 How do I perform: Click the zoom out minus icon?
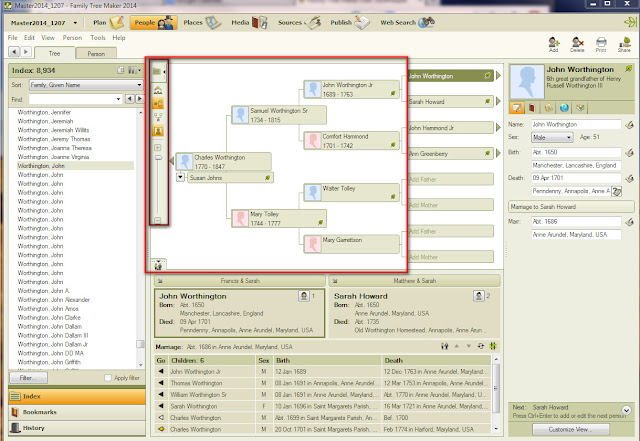click(158, 220)
